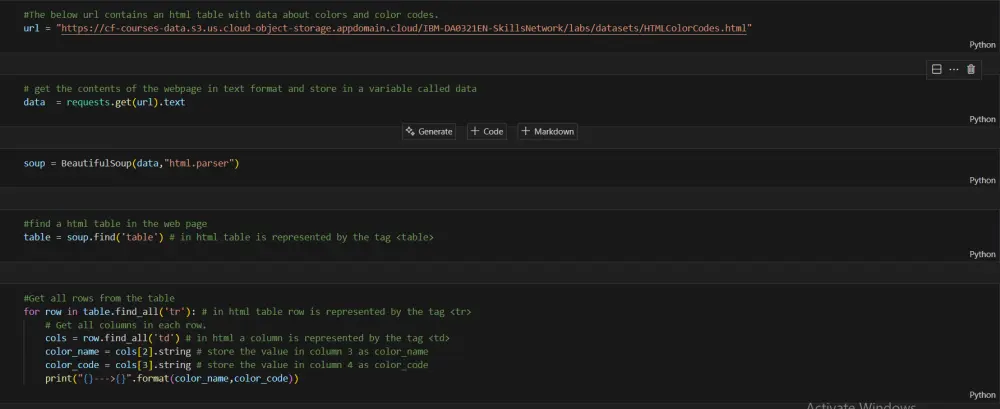The height and width of the screenshot is (409, 1000).
Task: Open Python language picker of url cell
Action: (x=982, y=45)
